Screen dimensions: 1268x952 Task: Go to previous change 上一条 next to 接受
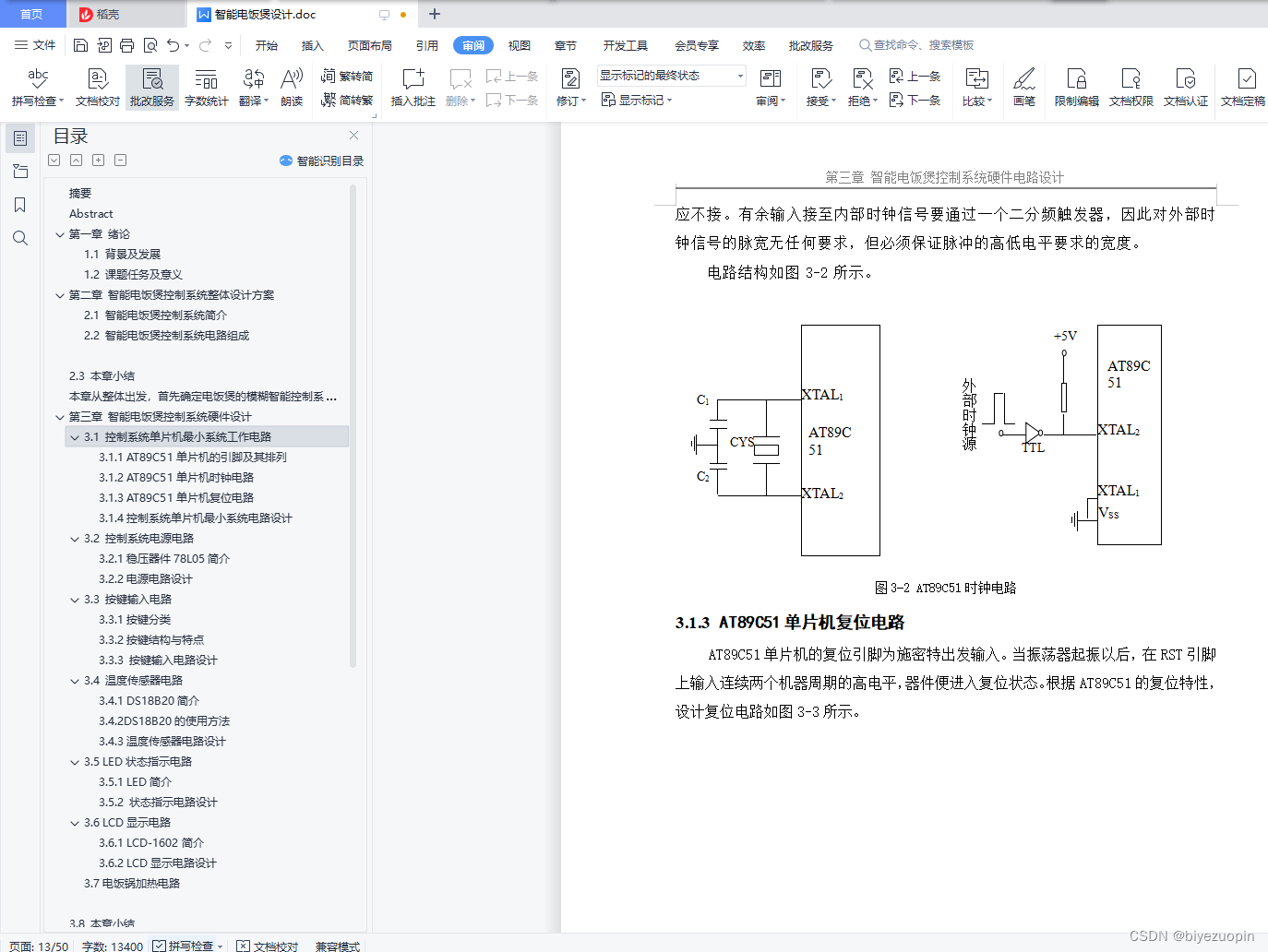915,76
